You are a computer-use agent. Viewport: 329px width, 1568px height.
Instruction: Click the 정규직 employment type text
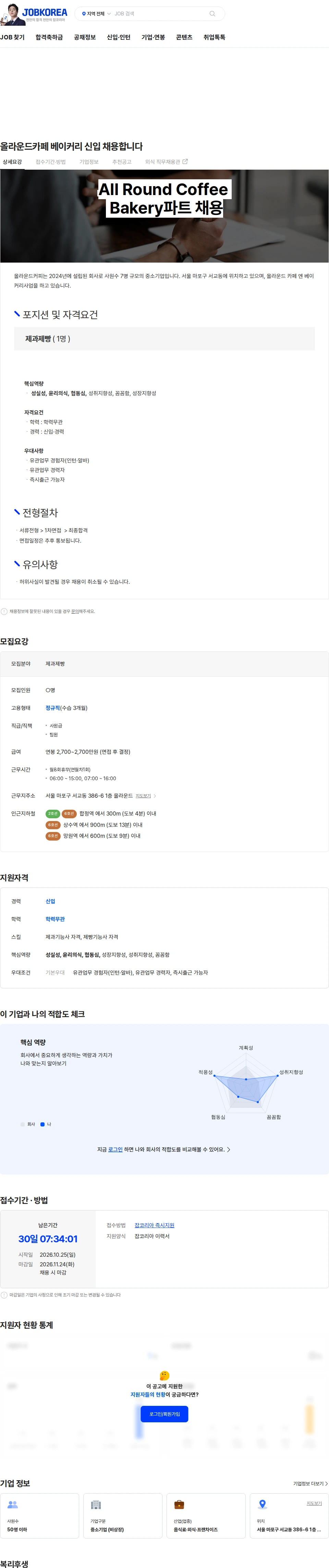pos(53,708)
